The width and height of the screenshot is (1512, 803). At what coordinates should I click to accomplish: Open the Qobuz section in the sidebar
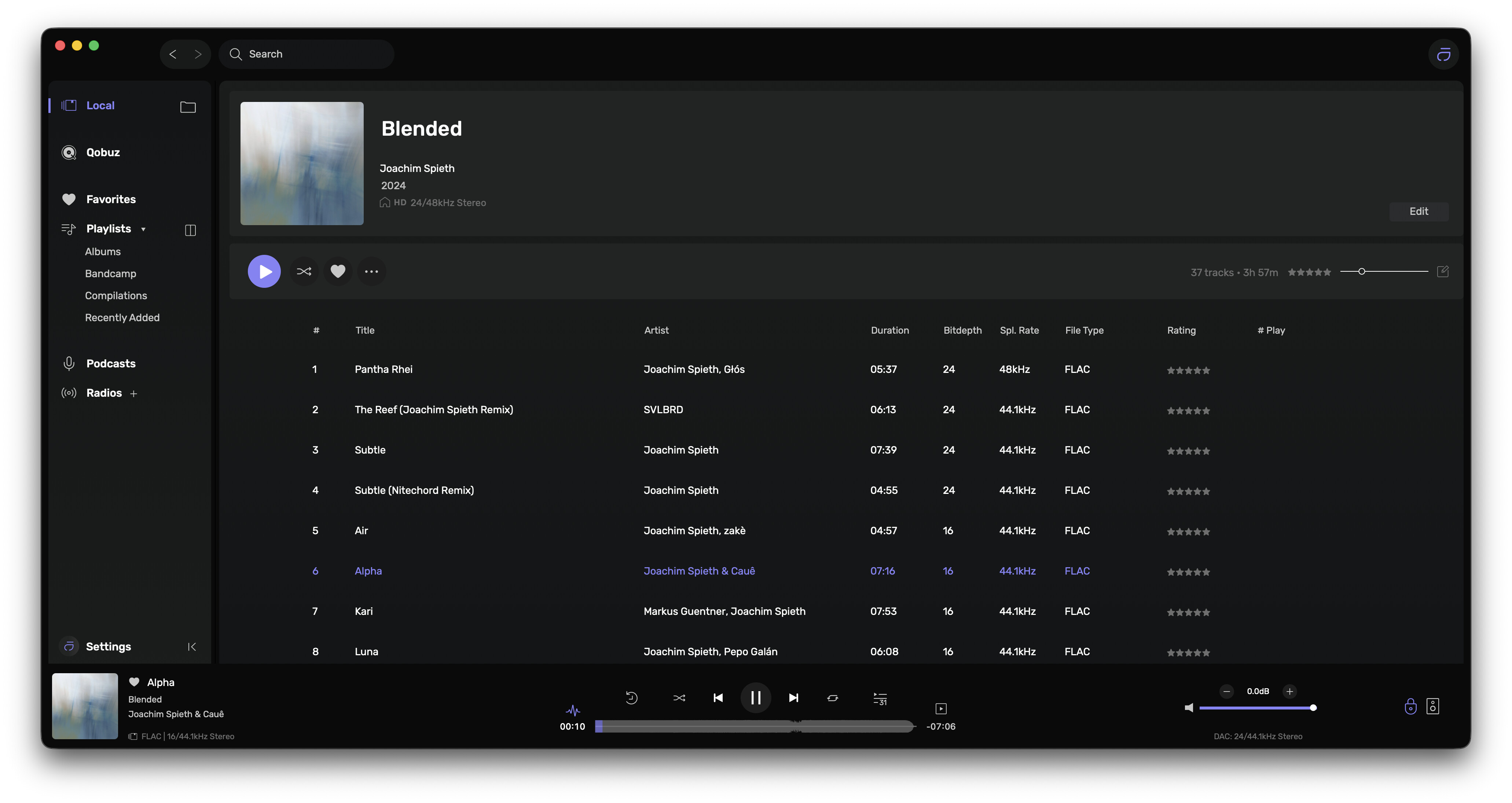pyautogui.click(x=103, y=153)
